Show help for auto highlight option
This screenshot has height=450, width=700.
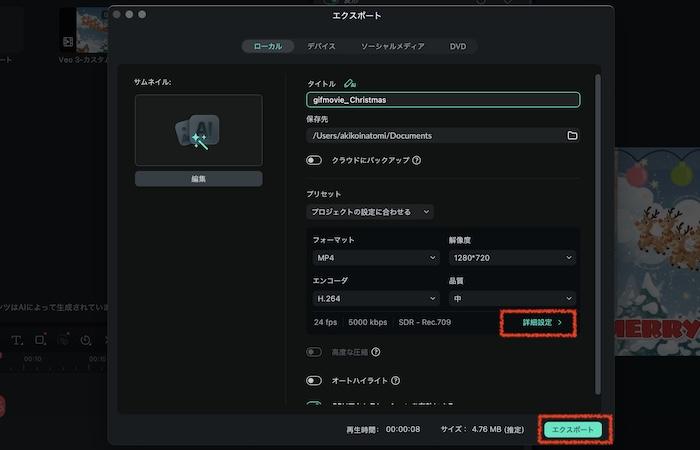coord(396,381)
